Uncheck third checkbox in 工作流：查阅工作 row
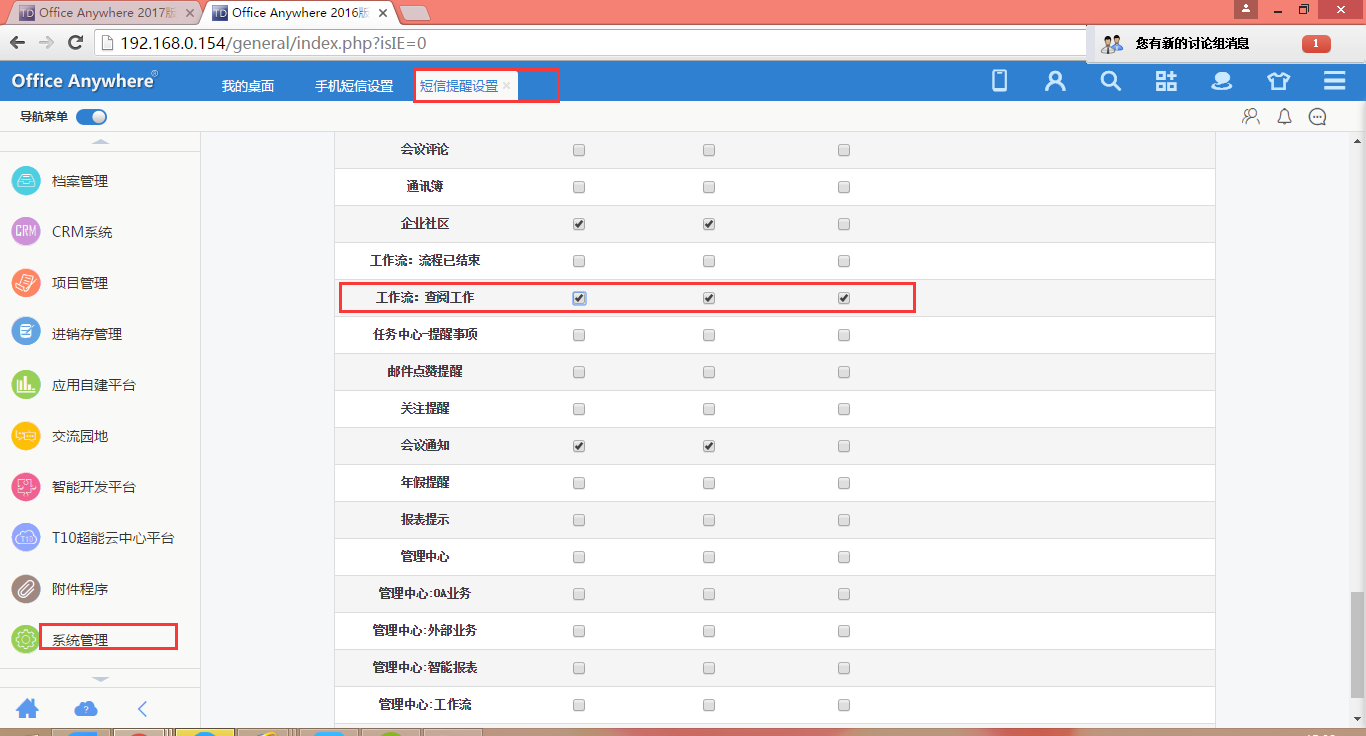Screen dimensions: 1366x736 (844, 298)
